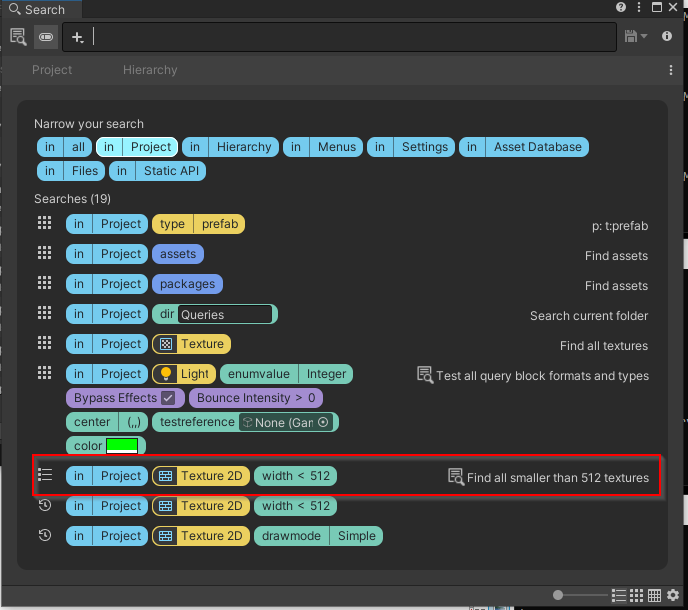Switch to the Project tab

(x=52, y=70)
